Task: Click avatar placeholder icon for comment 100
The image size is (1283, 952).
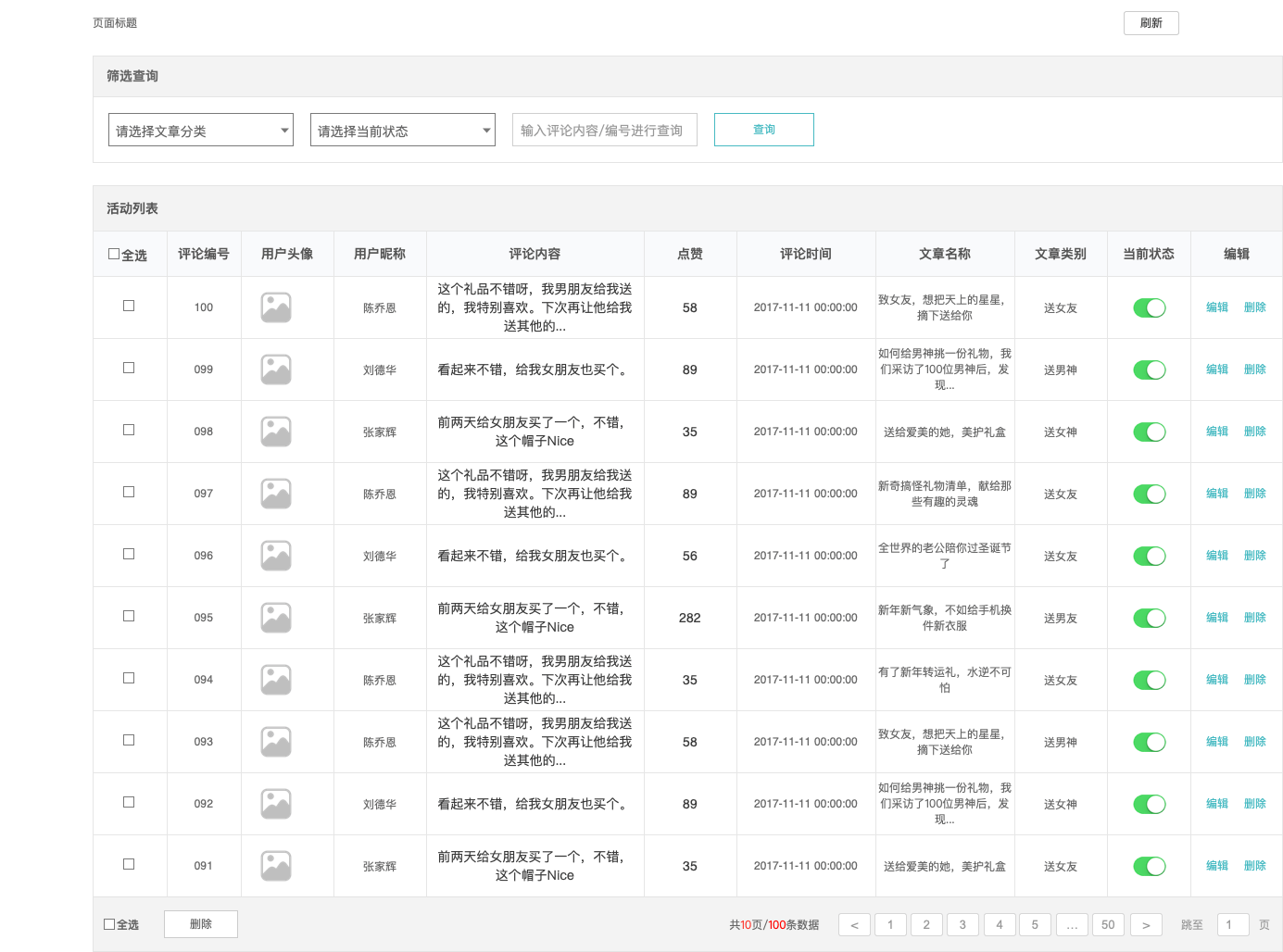Action: (275, 307)
